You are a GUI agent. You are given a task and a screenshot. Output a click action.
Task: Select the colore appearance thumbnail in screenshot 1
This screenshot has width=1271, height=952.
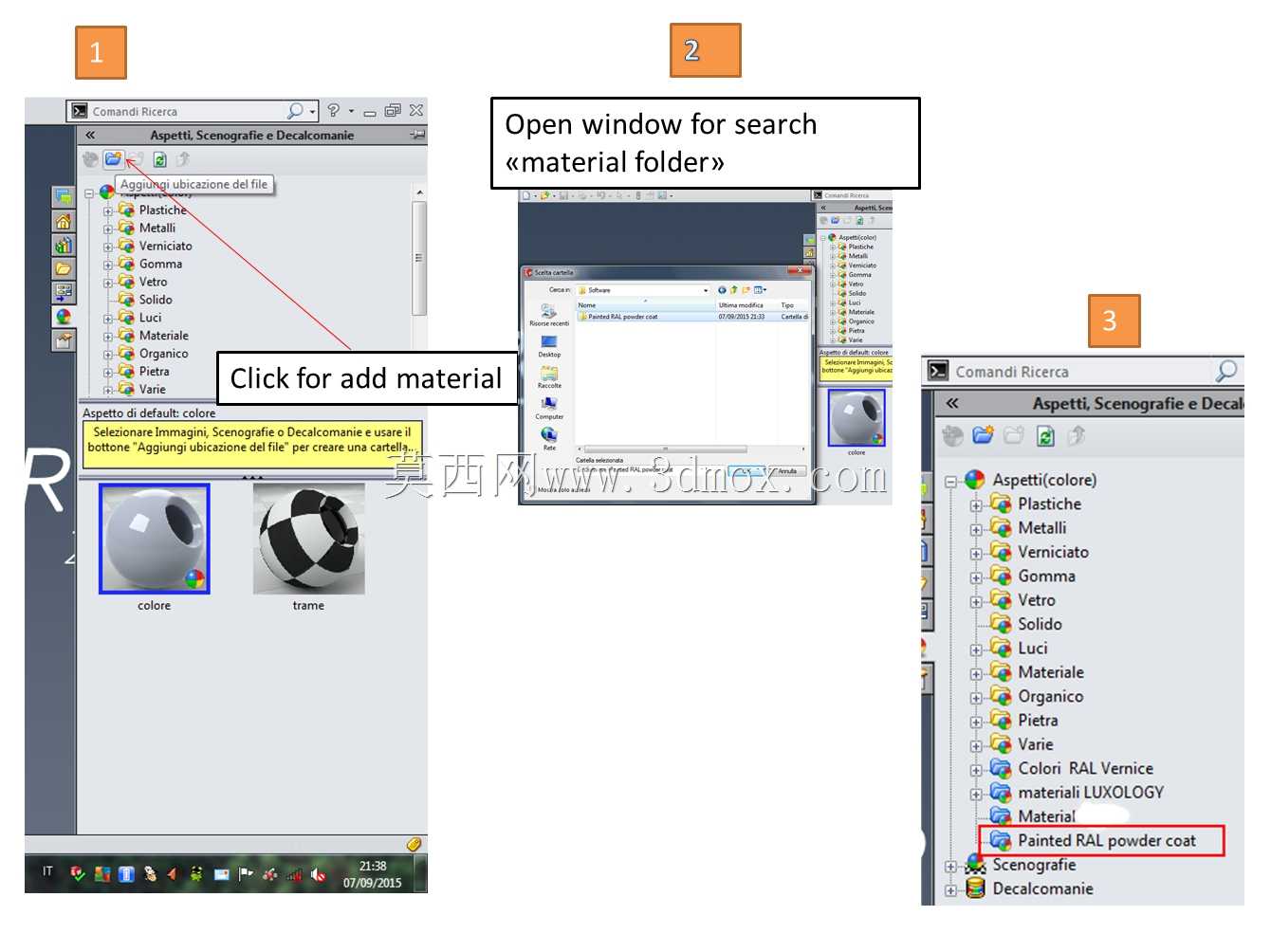click(x=155, y=540)
